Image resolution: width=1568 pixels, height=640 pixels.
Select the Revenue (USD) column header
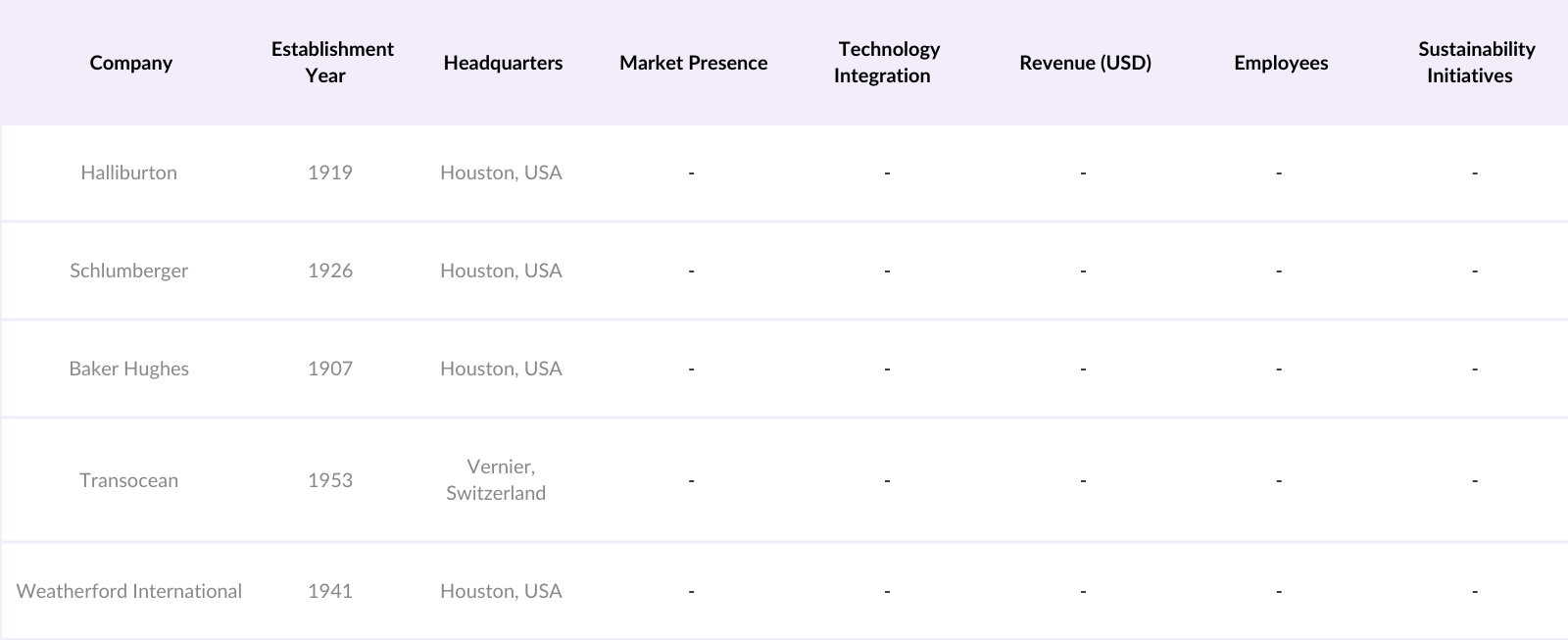(x=1085, y=63)
